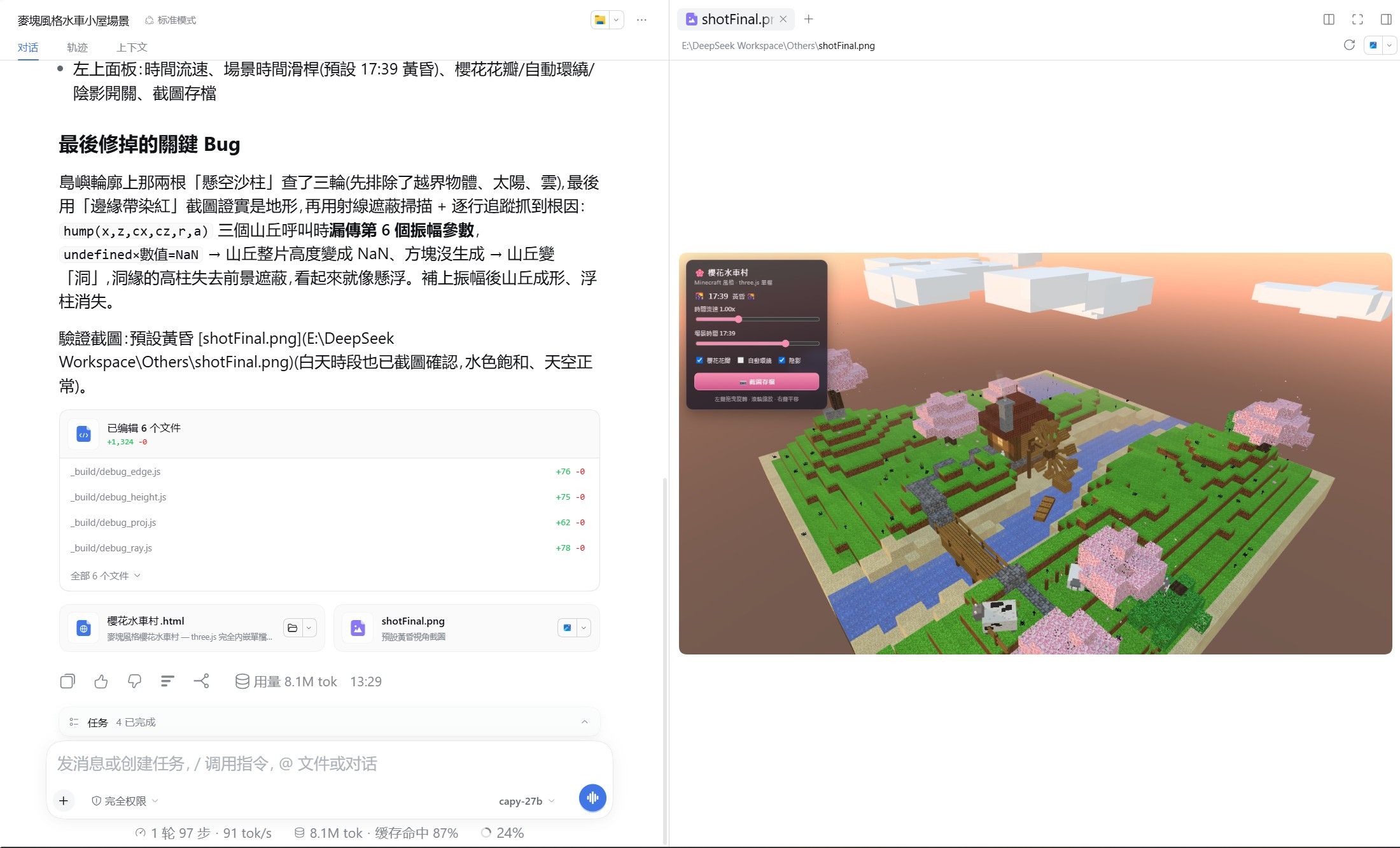This screenshot has width=1400, height=848.
Task: Click the share icon below the response
Action: click(x=201, y=681)
